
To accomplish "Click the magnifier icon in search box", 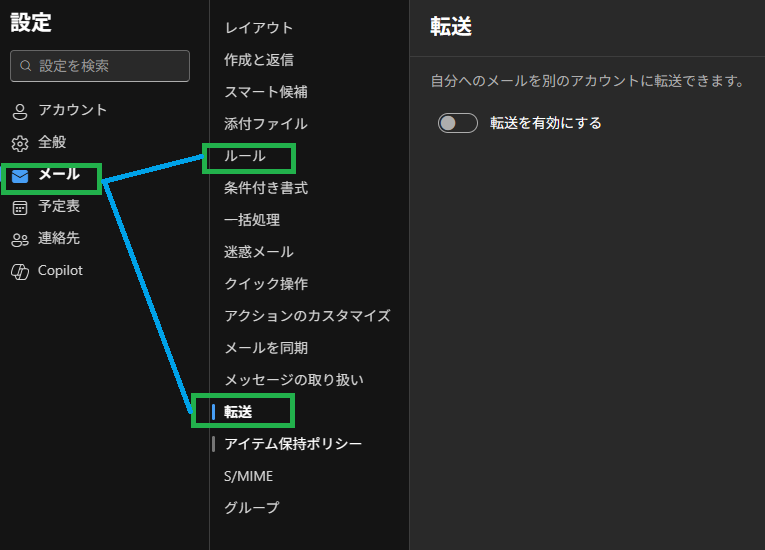I will click(x=25, y=65).
